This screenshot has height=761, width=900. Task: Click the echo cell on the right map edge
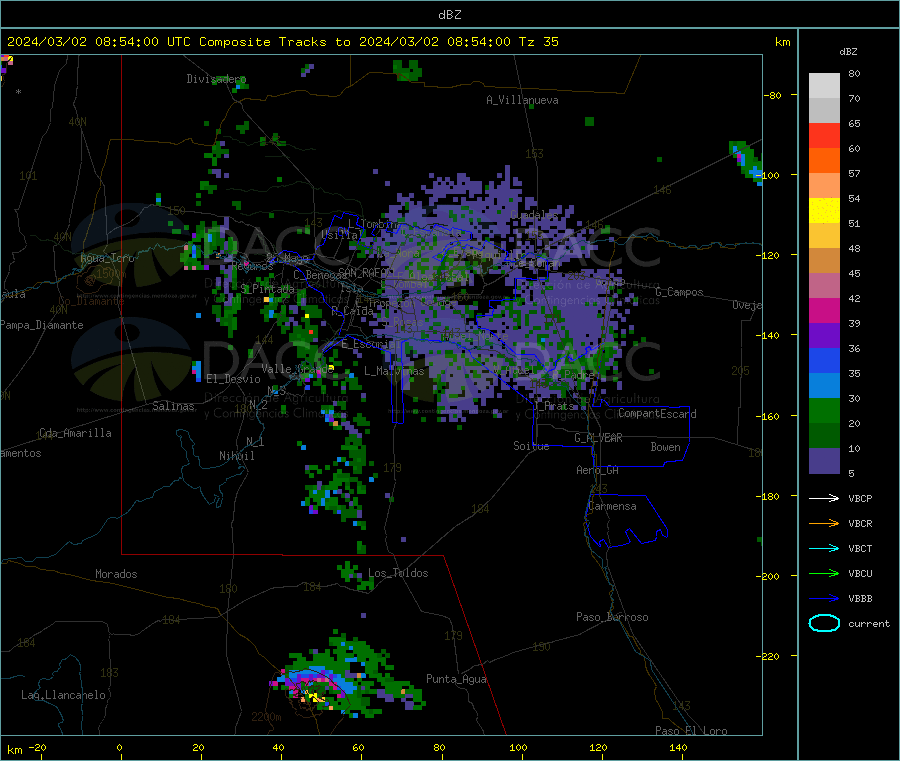coord(746,161)
